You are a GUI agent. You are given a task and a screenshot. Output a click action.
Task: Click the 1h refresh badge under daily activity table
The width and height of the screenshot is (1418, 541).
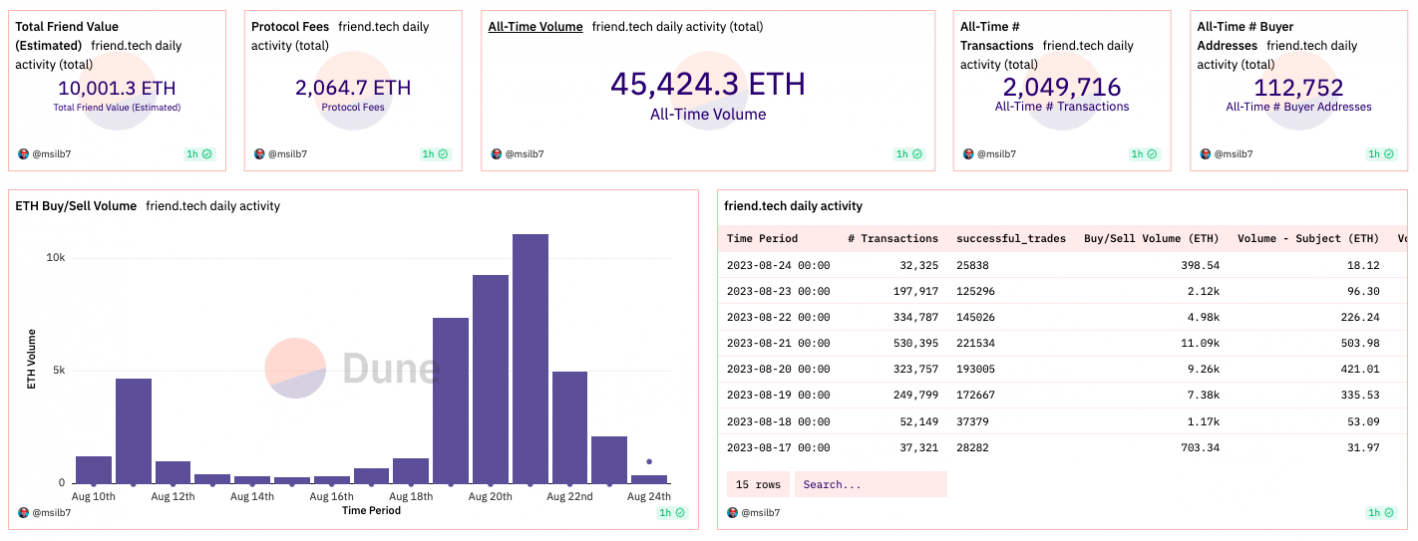1380,513
